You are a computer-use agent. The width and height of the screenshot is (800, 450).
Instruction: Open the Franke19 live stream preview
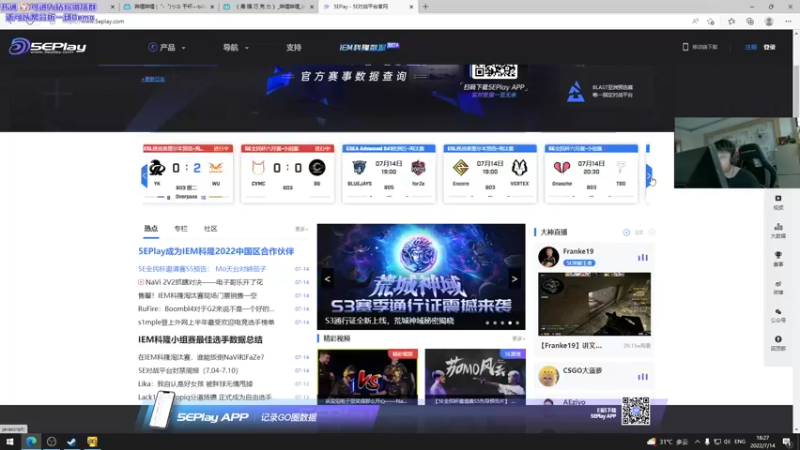[594, 304]
